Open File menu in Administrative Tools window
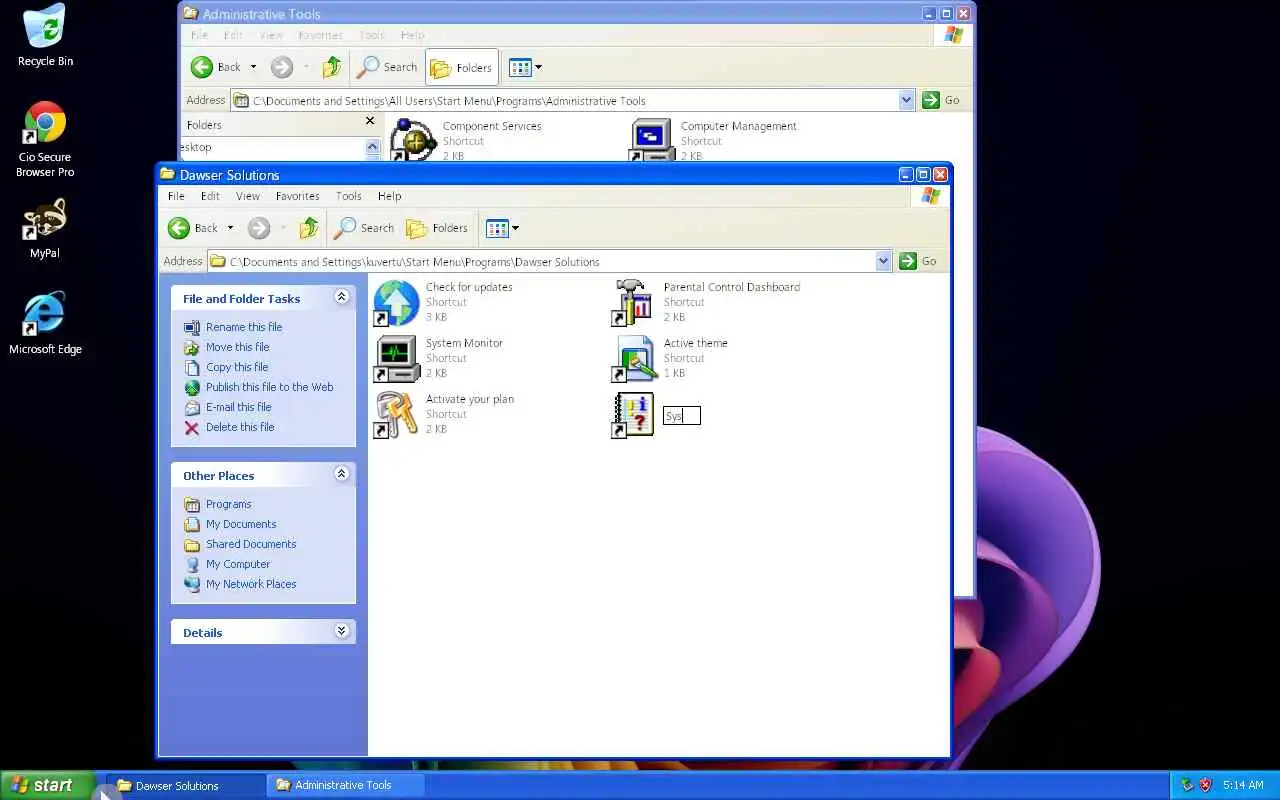 point(199,35)
